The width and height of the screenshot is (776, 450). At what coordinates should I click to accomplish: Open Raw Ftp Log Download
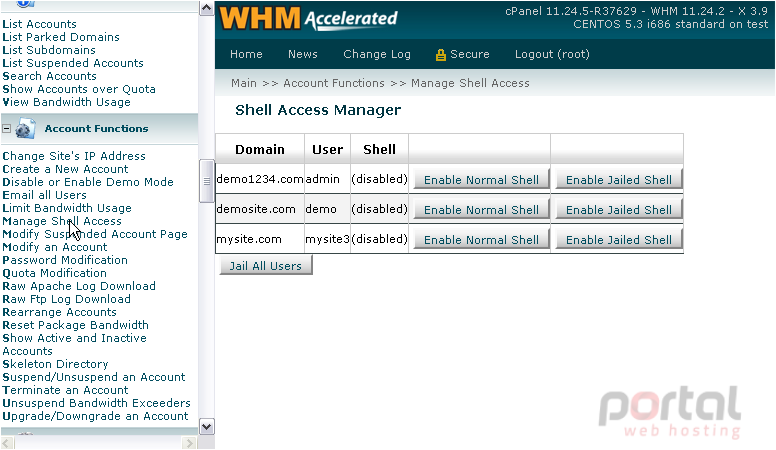coord(66,299)
